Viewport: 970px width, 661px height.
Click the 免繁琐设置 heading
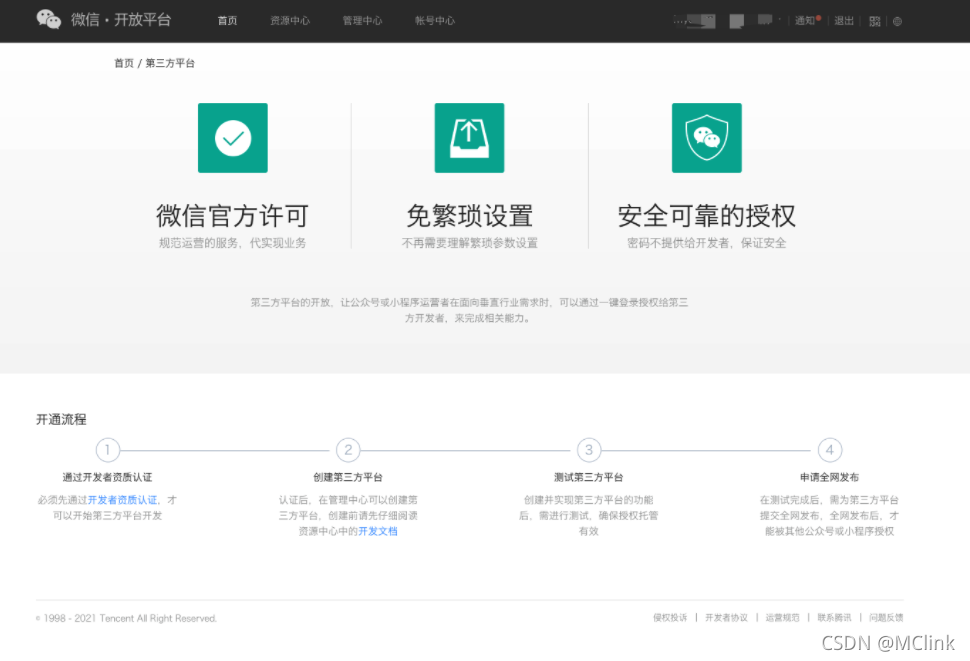tap(470, 216)
